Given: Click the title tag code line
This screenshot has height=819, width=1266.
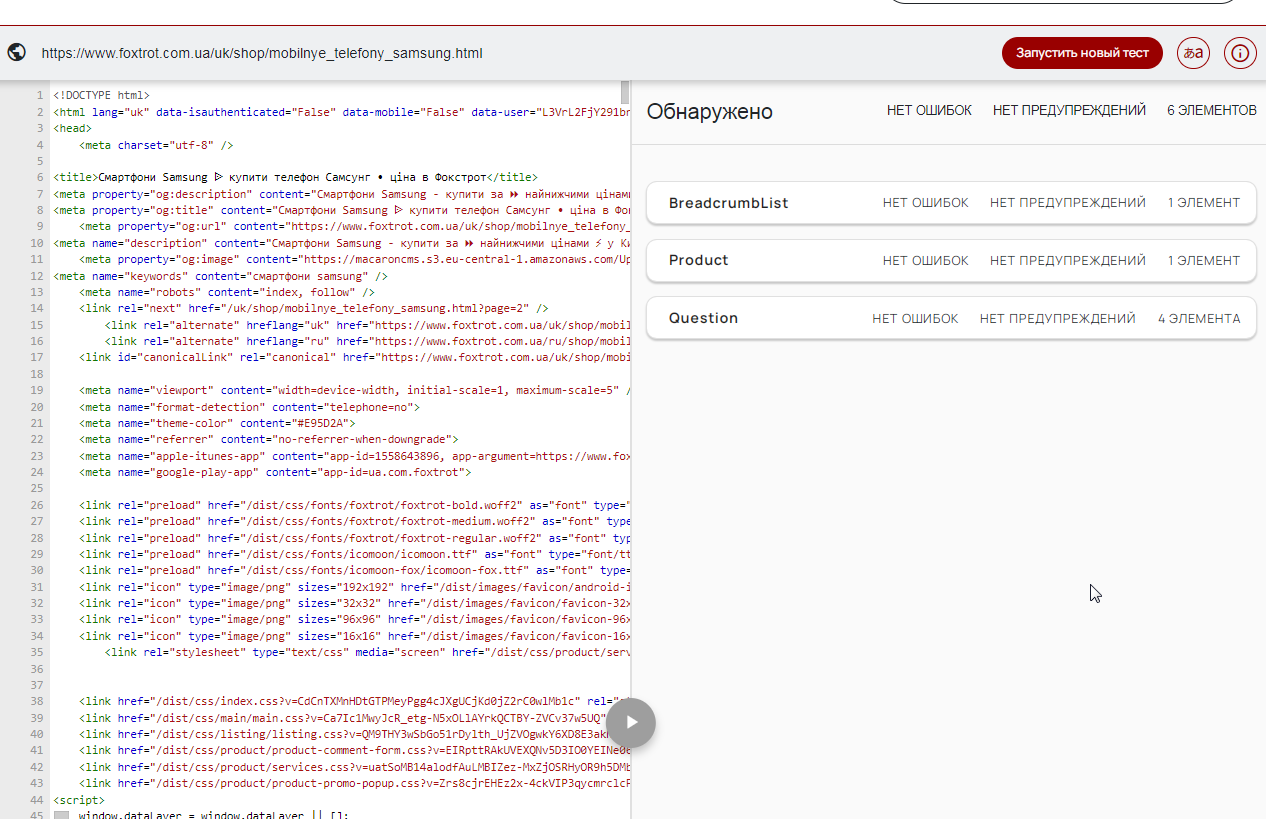Looking at the screenshot, I should tap(295, 177).
